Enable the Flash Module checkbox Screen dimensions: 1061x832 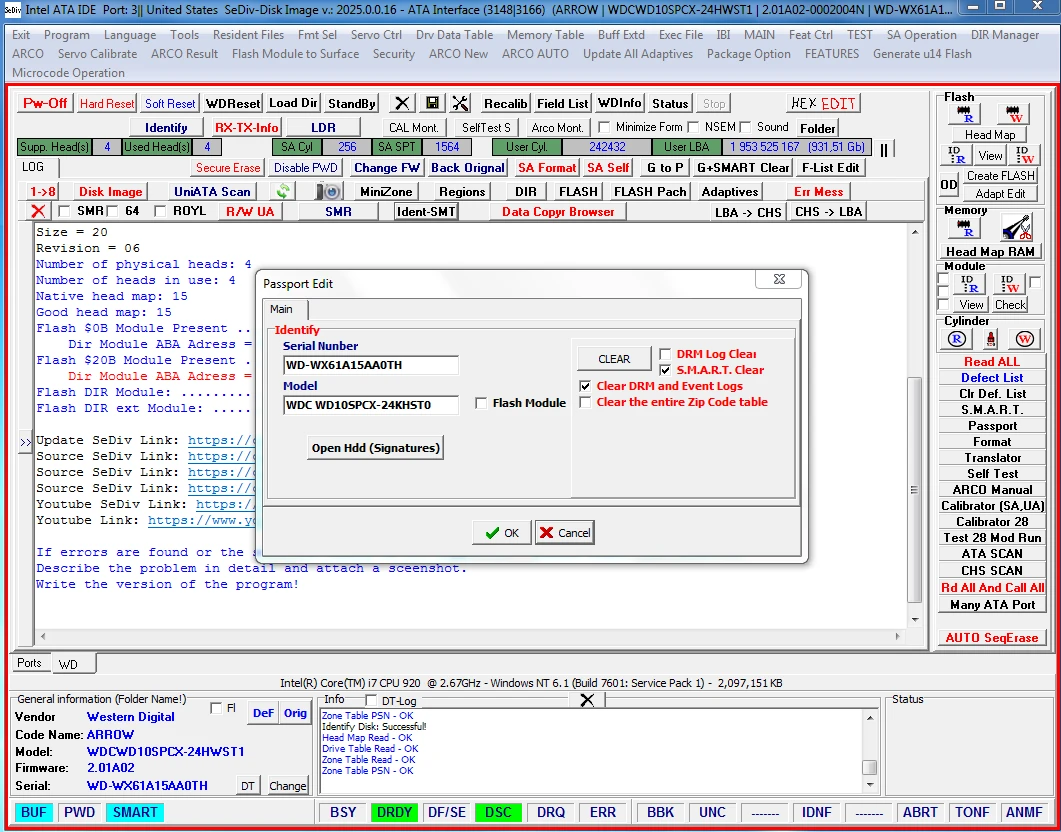pyautogui.click(x=481, y=403)
